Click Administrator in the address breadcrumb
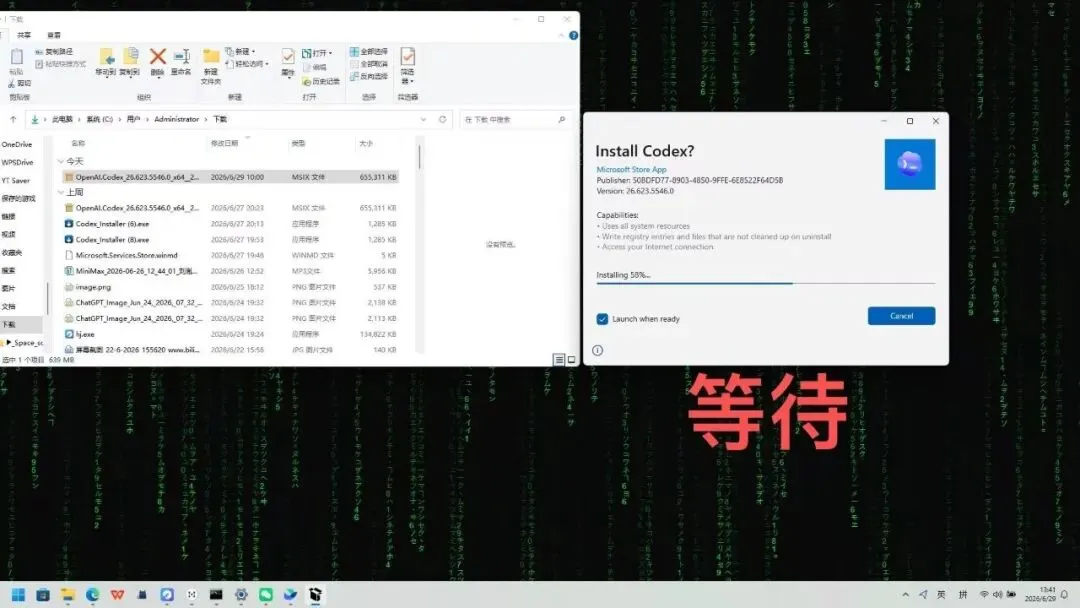The height and width of the screenshot is (608, 1080). 176,119
